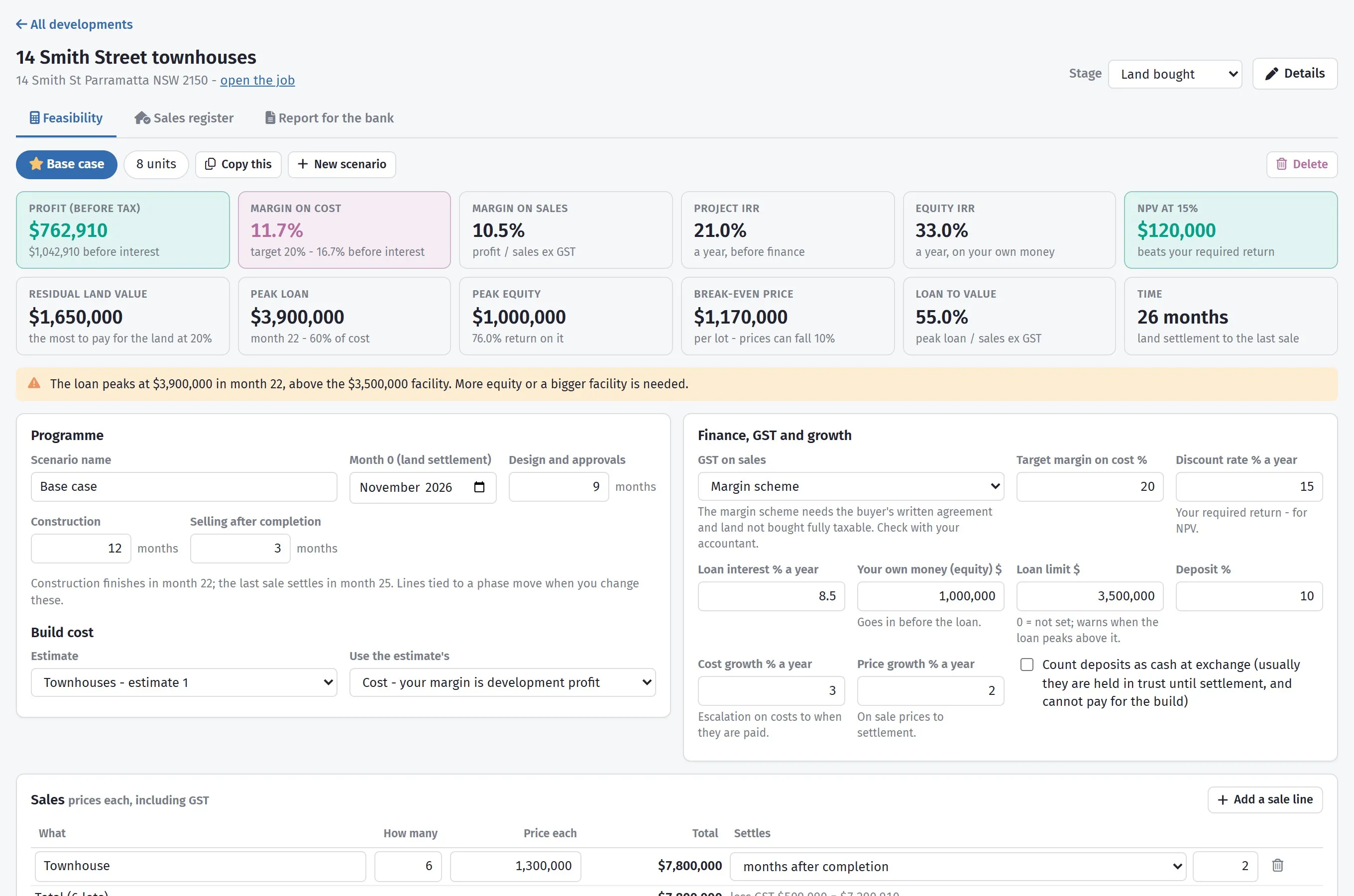Switch to the Sales register tab
Viewport: 1354px width, 896px height.
point(184,117)
